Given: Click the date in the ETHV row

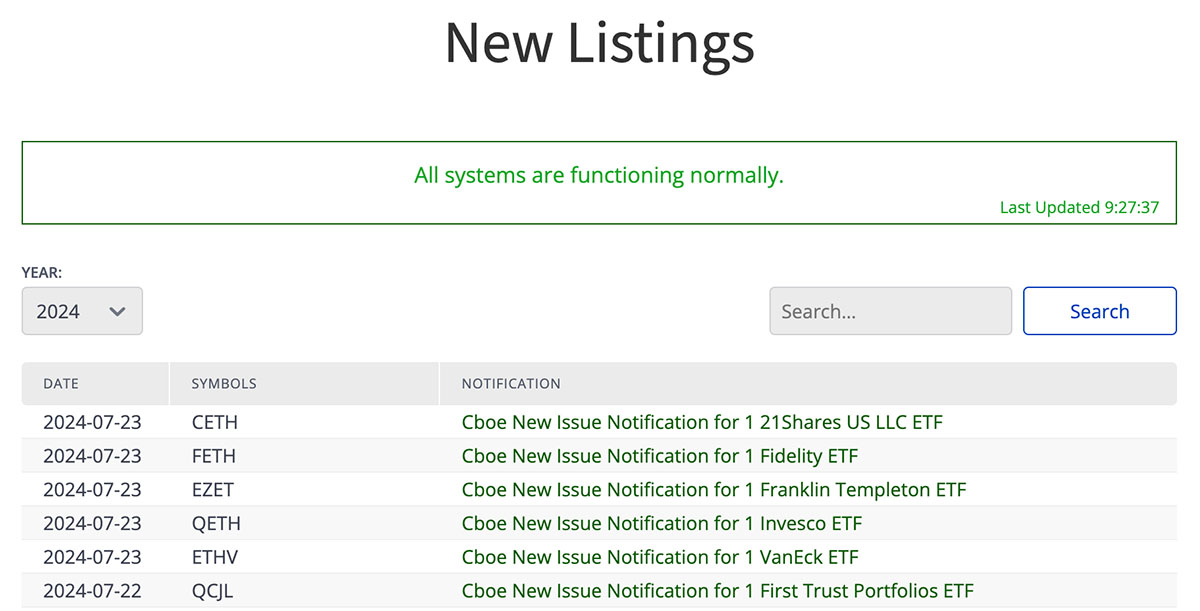Looking at the screenshot, I should click(92, 557).
